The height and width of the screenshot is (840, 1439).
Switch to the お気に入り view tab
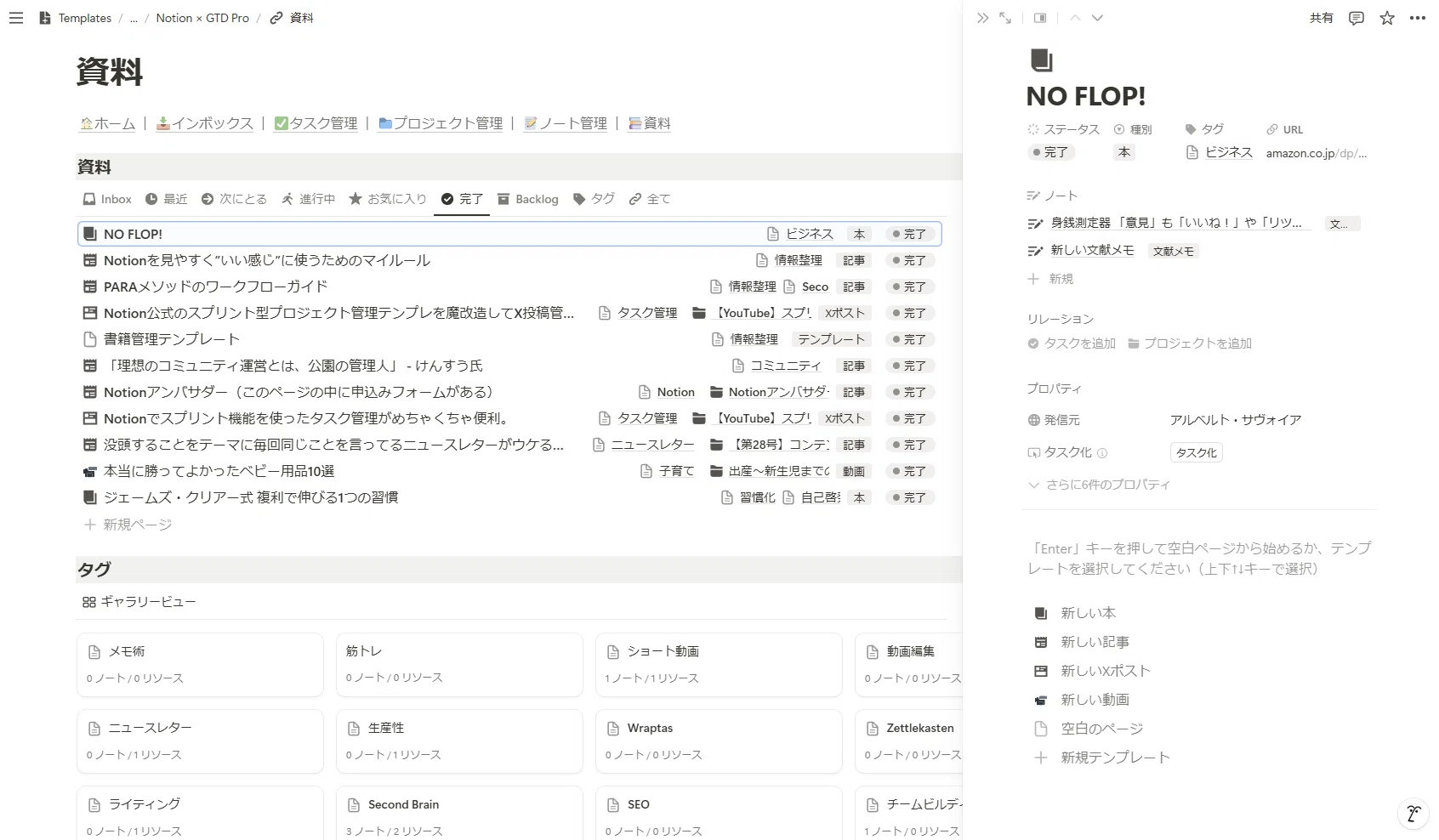388,199
